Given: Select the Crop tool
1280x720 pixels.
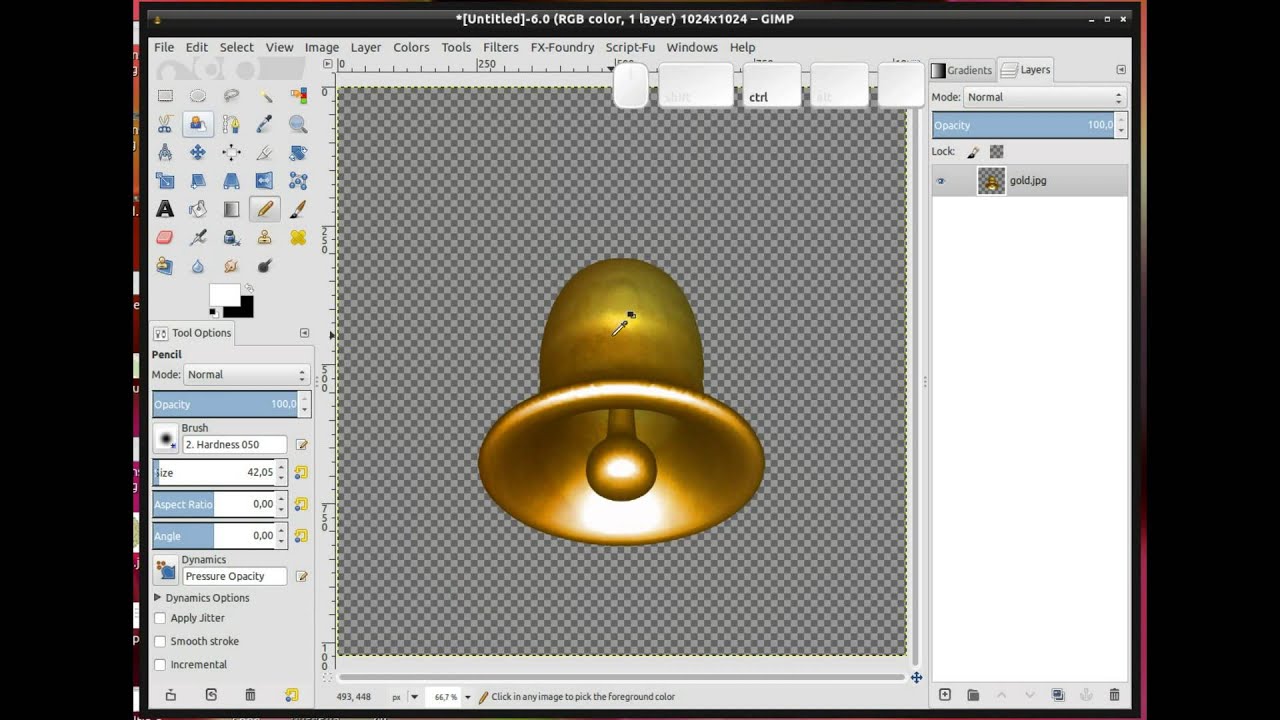Looking at the screenshot, I should (264, 152).
